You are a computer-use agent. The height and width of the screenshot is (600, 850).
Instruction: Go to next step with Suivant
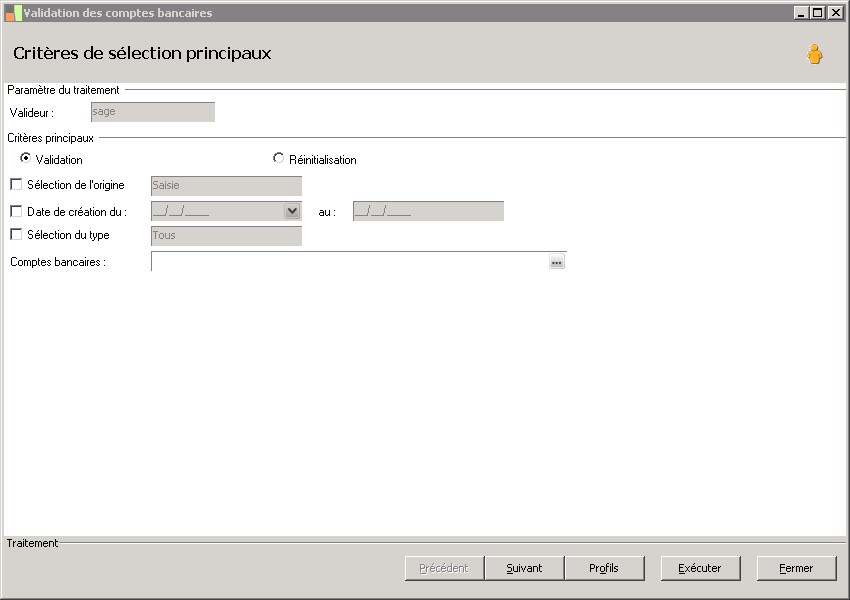(x=524, y=568)
